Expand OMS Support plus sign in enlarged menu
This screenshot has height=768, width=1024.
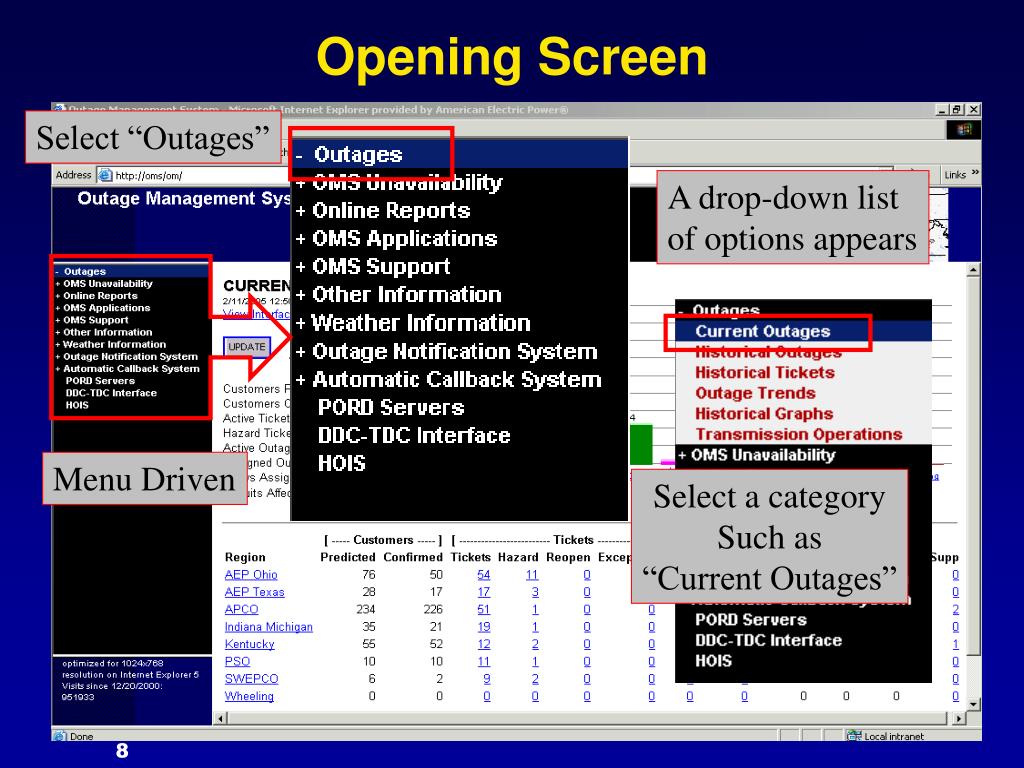[300, 267]
